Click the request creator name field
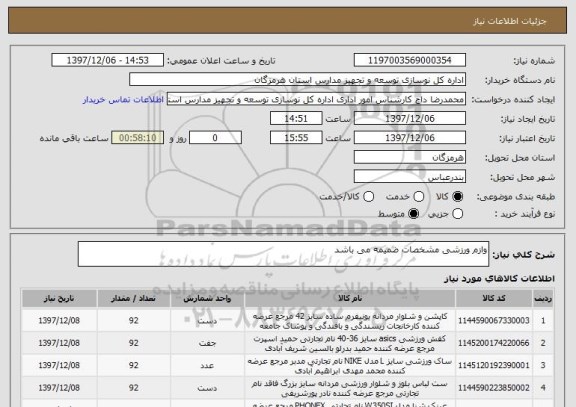Screen dimensions: 576x407 point(316,99)
